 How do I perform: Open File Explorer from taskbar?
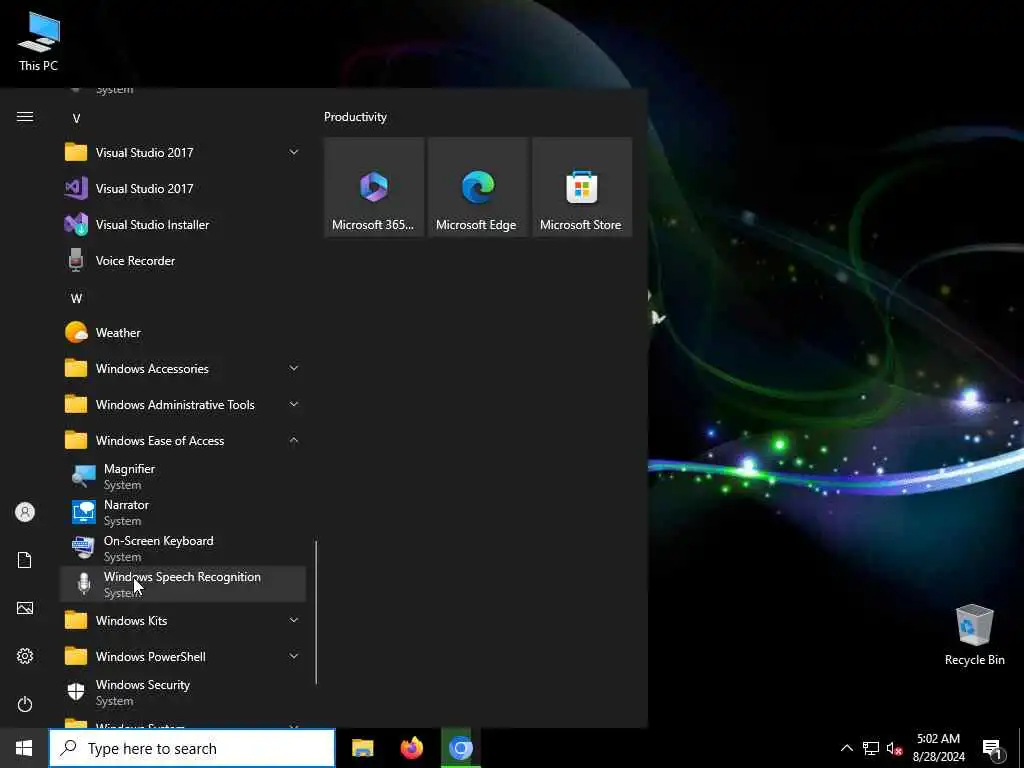pos(362,748)
